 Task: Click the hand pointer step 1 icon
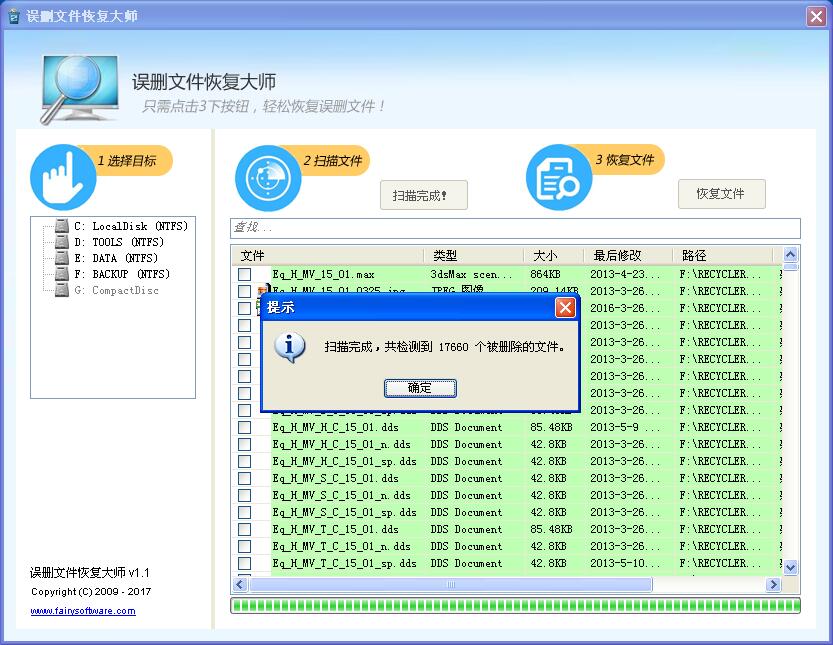coord(63,177)
